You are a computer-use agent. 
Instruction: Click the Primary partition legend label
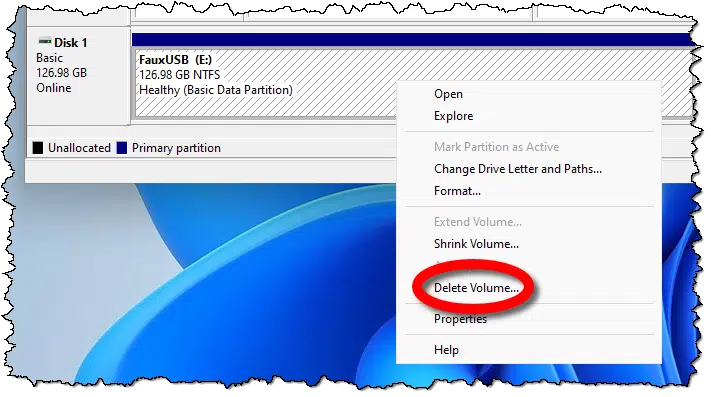coord(176,148)
